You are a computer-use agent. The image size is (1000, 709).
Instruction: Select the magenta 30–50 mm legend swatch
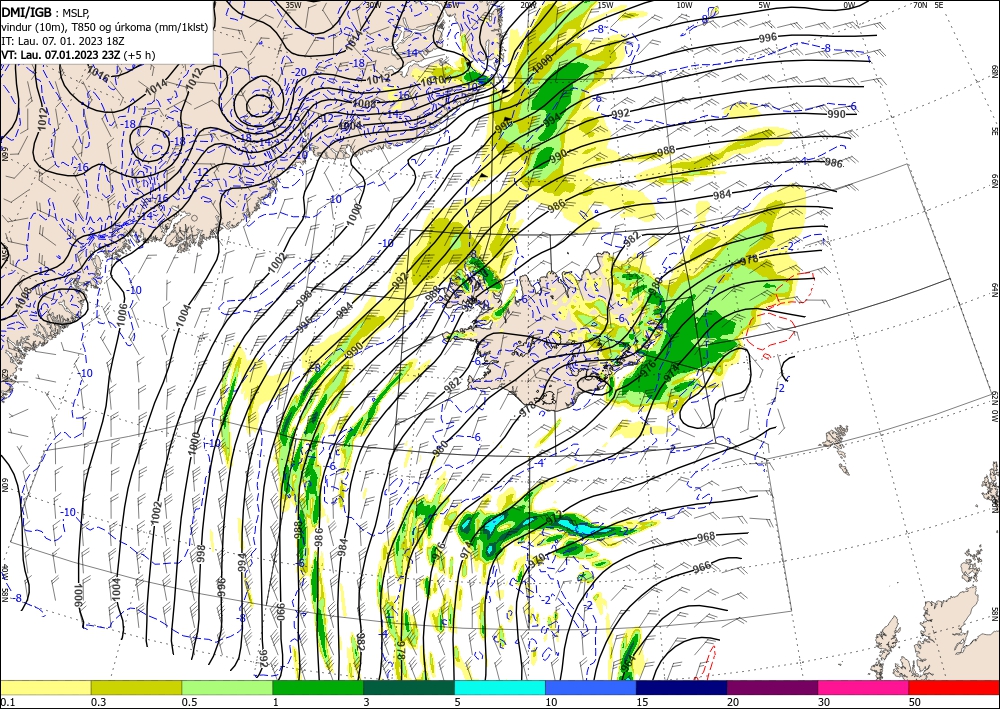(x=864, y=687)
